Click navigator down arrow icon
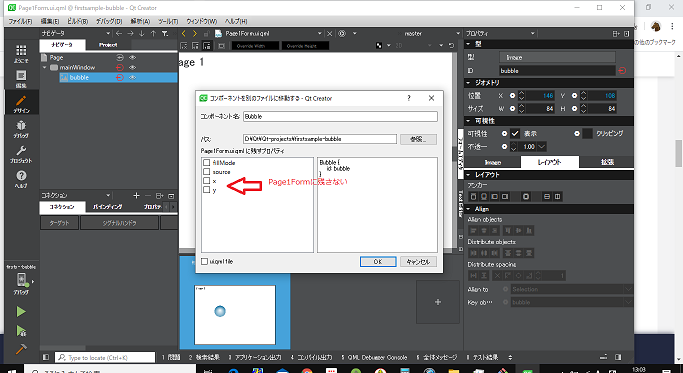Viewport: 683px width, 373px height. pyautogui.click(x=142, y=34)
